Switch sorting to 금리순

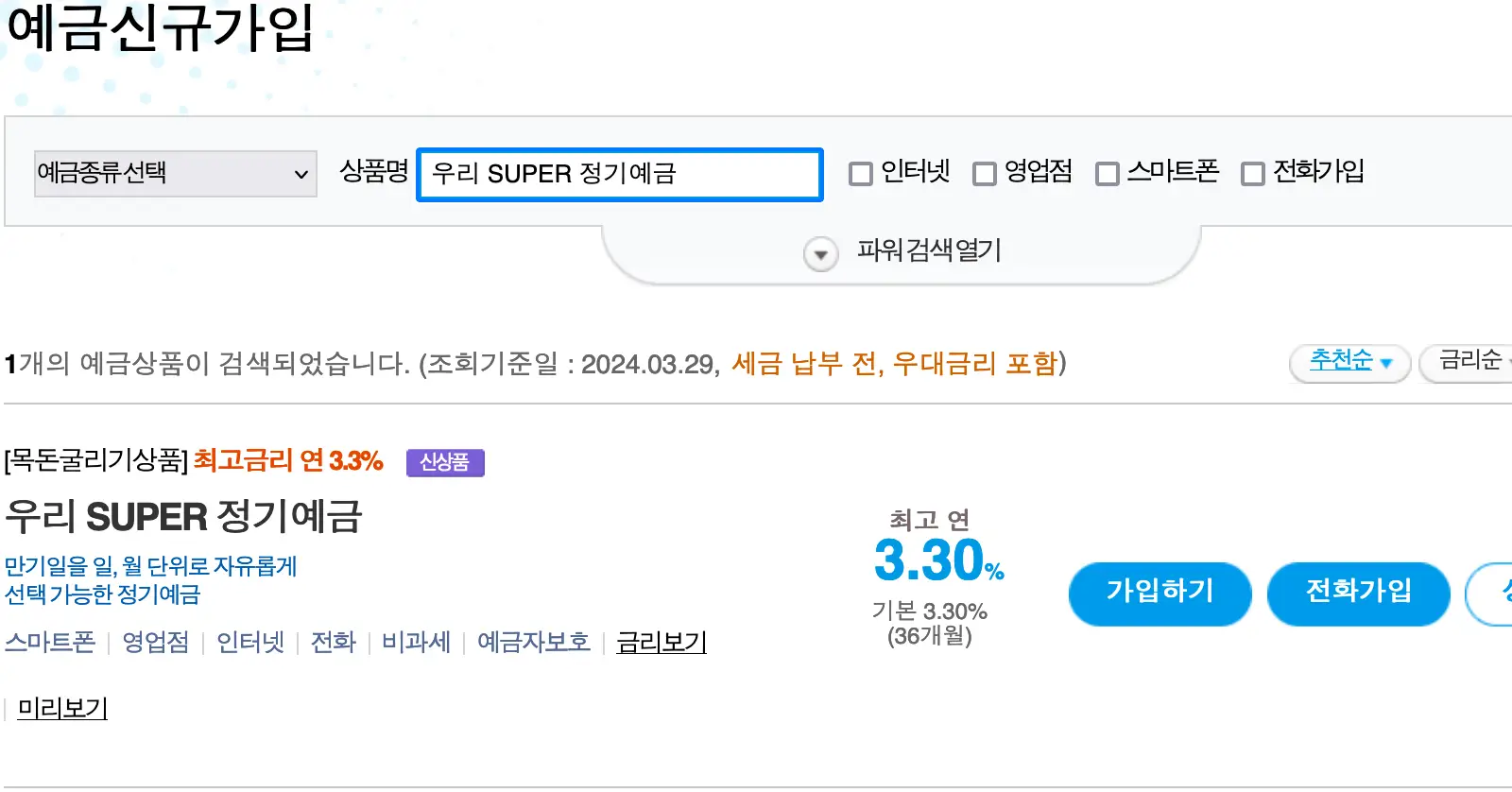[1470, 361]
